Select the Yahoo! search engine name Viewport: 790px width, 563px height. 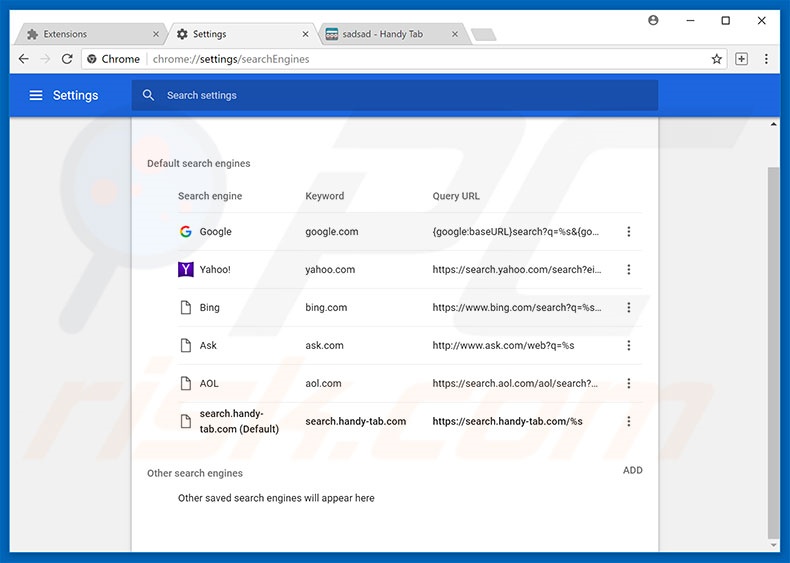point(215,269)
